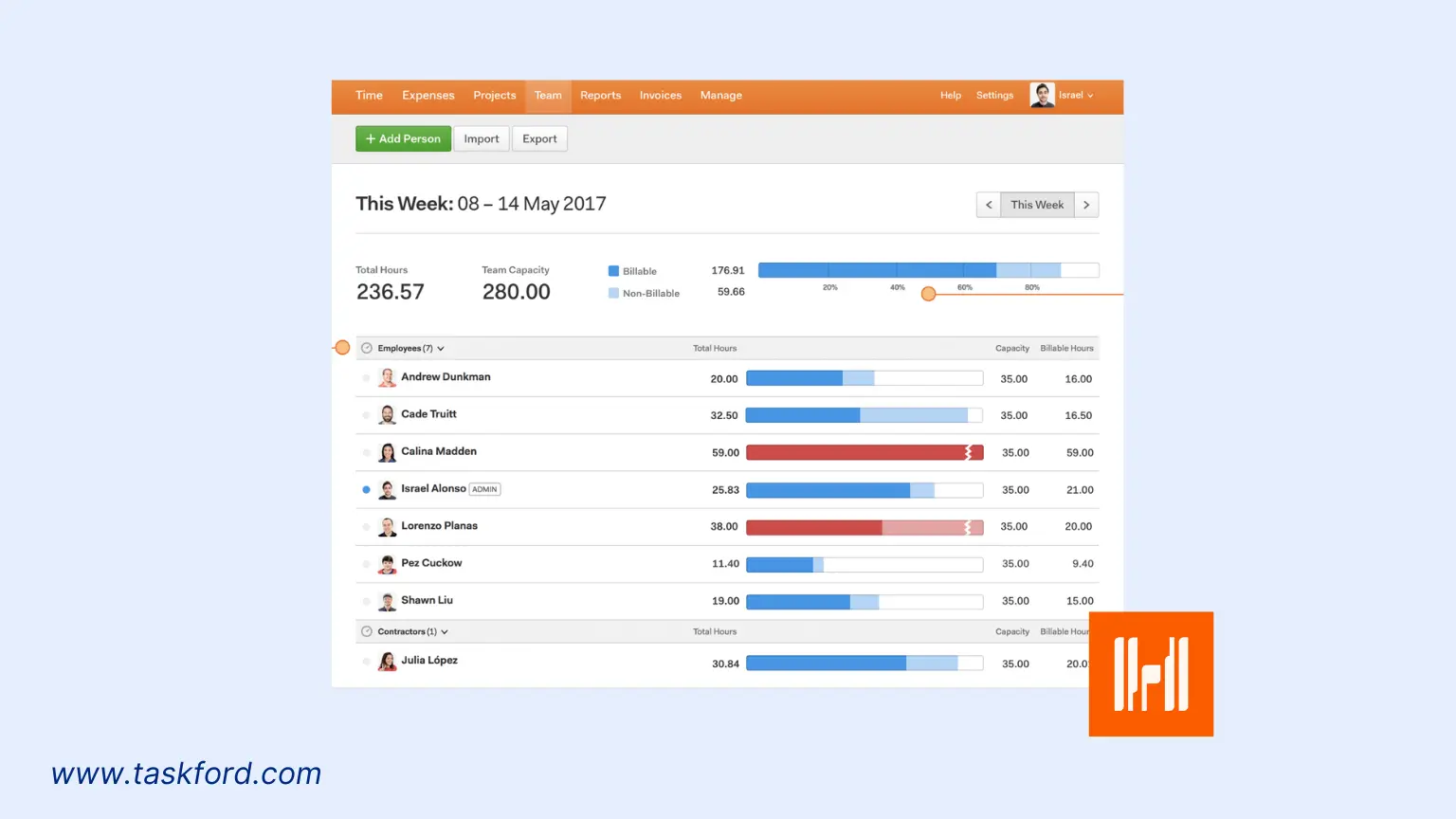Toggle the blue status dot next to Israel Alonso
1456x819 pixels.
coord(366,489)
